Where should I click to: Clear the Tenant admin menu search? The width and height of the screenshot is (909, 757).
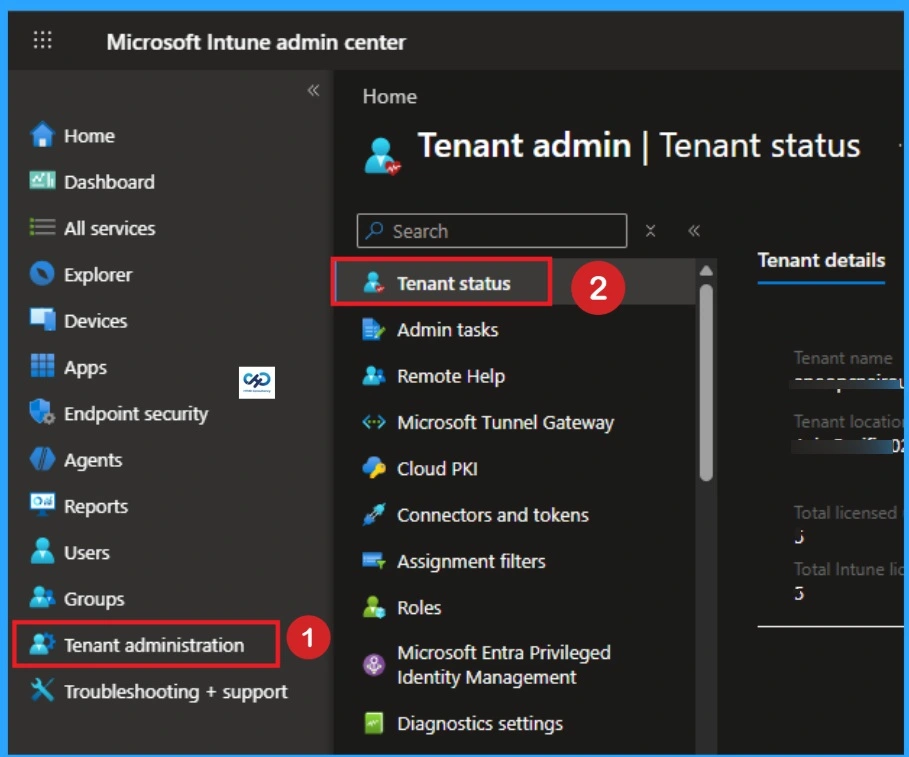tap(650, 231)
